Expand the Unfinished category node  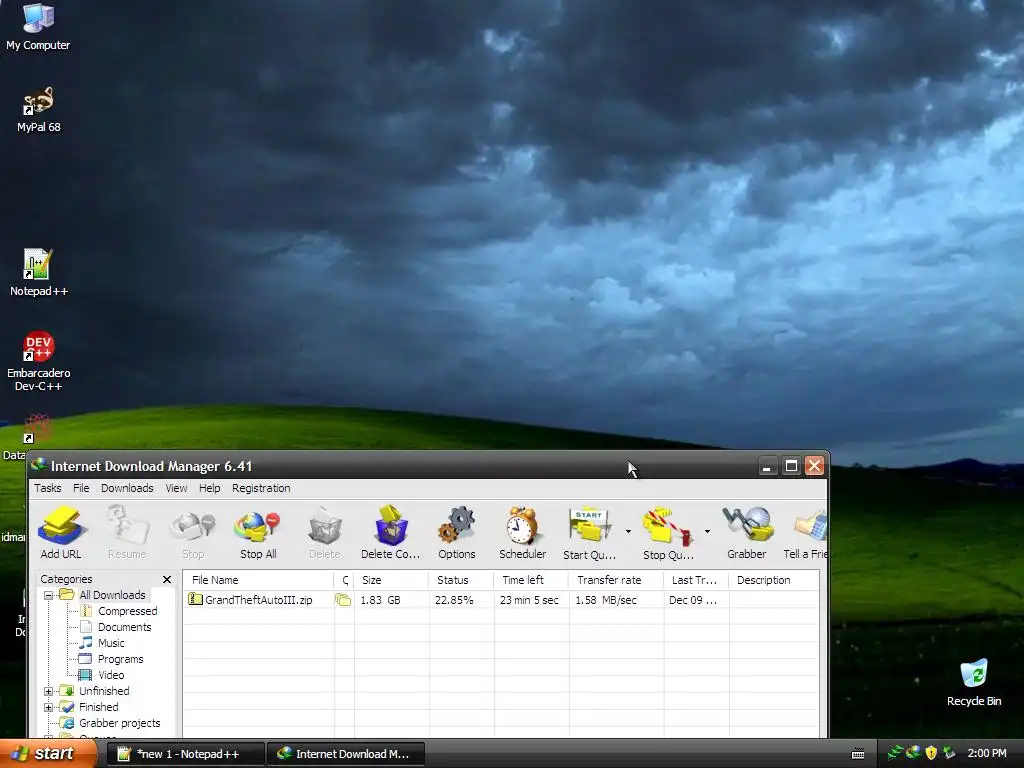pyautogui.click(x=48, y=691)
